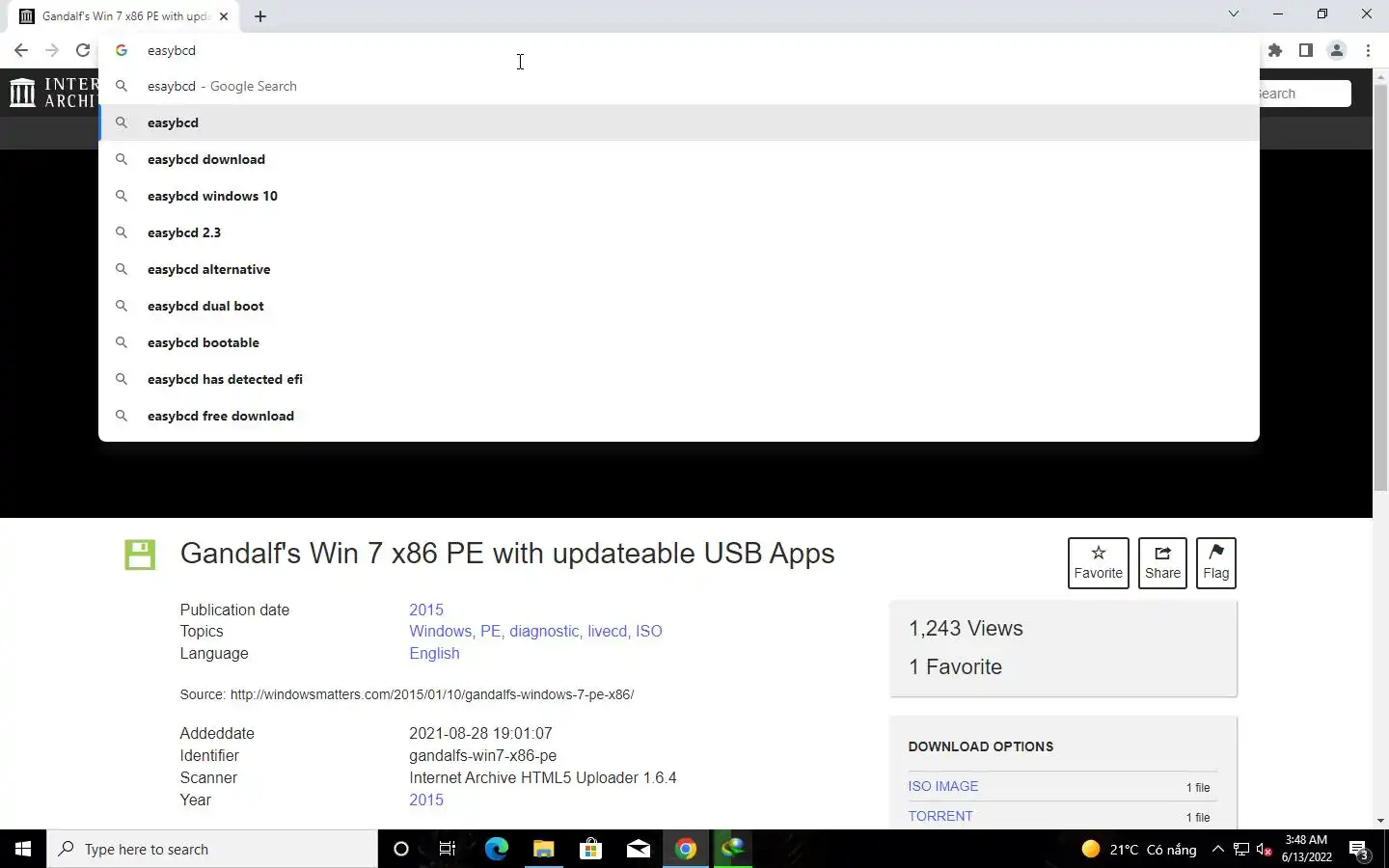The width and height of the screenshot is (1389, 868).
Task: Open a new tab with the plus button
Action: [x=260, y=16]
